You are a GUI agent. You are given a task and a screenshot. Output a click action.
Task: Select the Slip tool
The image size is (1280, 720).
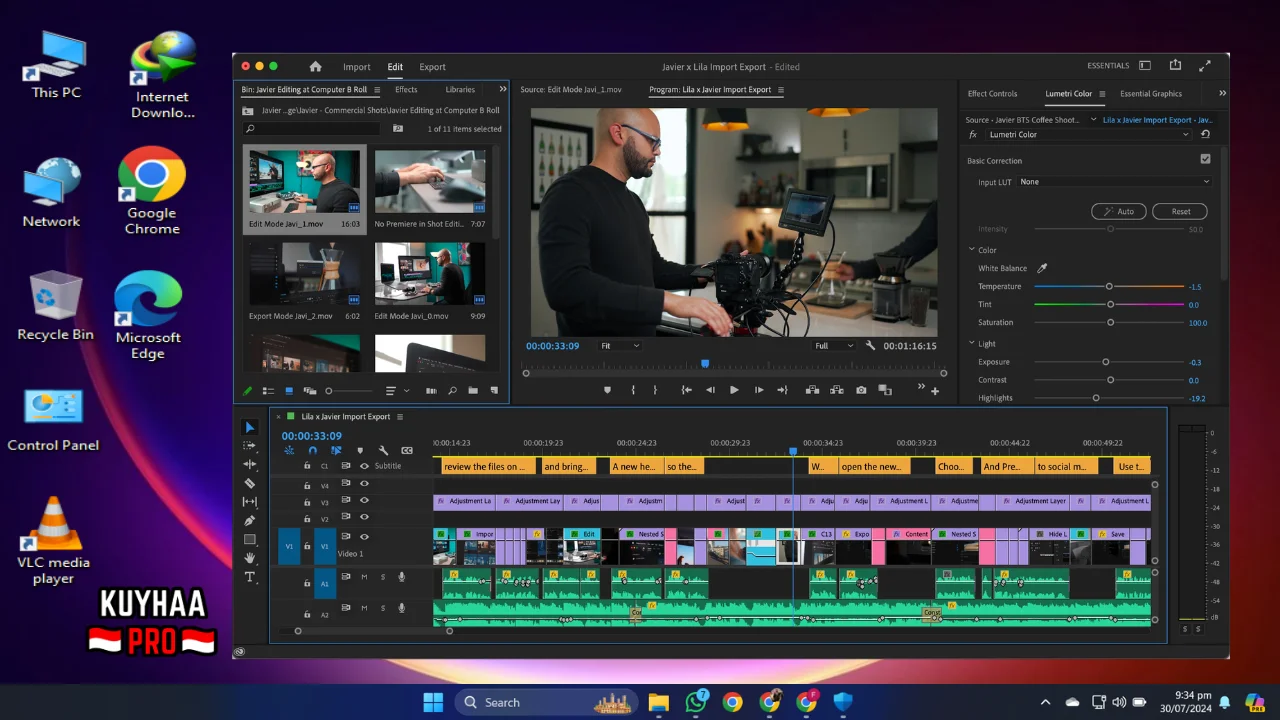click(x=250, y=502)
